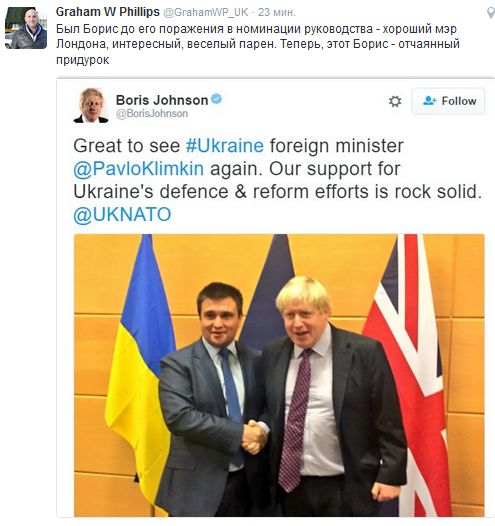Open the Russian tweet text by Phillips
The width and height of the screenshot is (495, 526).
pos(258,44)
